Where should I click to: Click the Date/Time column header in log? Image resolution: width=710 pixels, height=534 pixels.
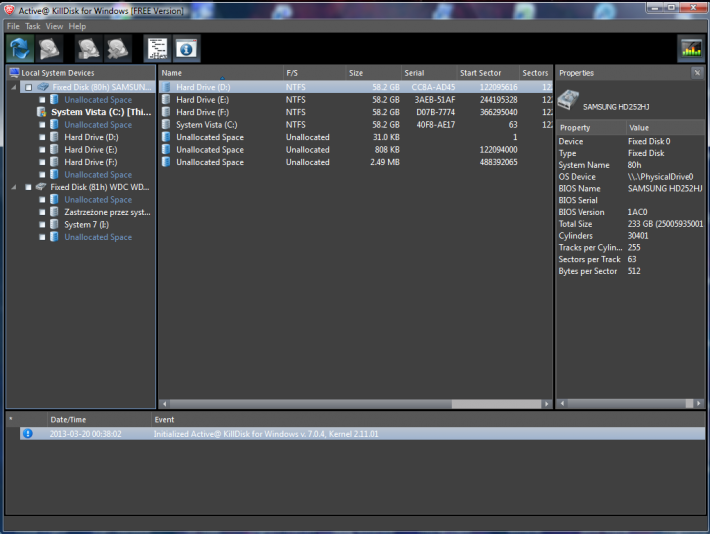99,419
